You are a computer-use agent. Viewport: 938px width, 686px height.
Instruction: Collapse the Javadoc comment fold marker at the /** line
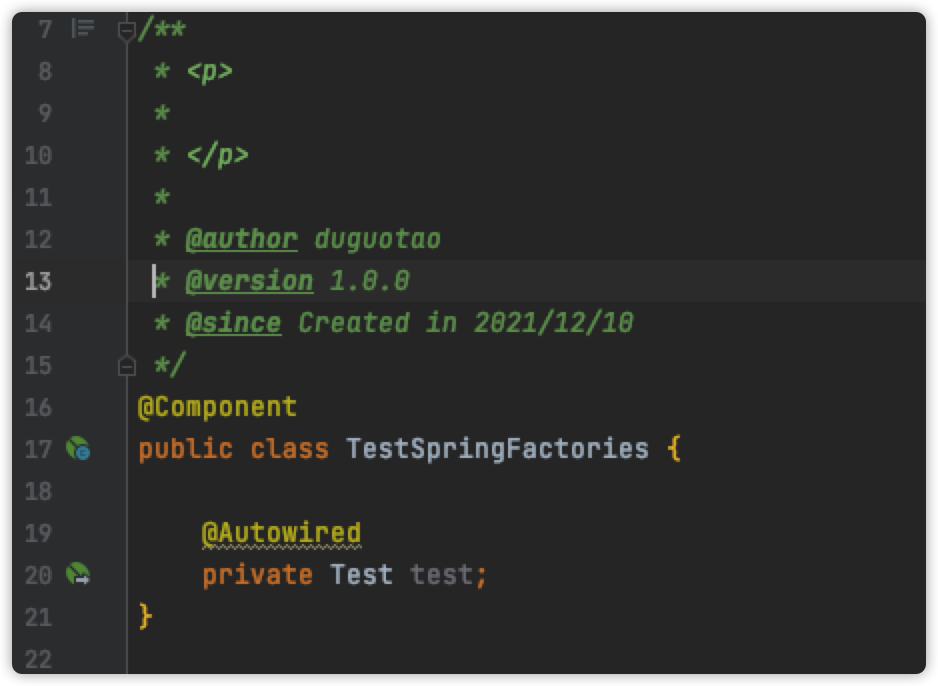[x=126, y=29]
